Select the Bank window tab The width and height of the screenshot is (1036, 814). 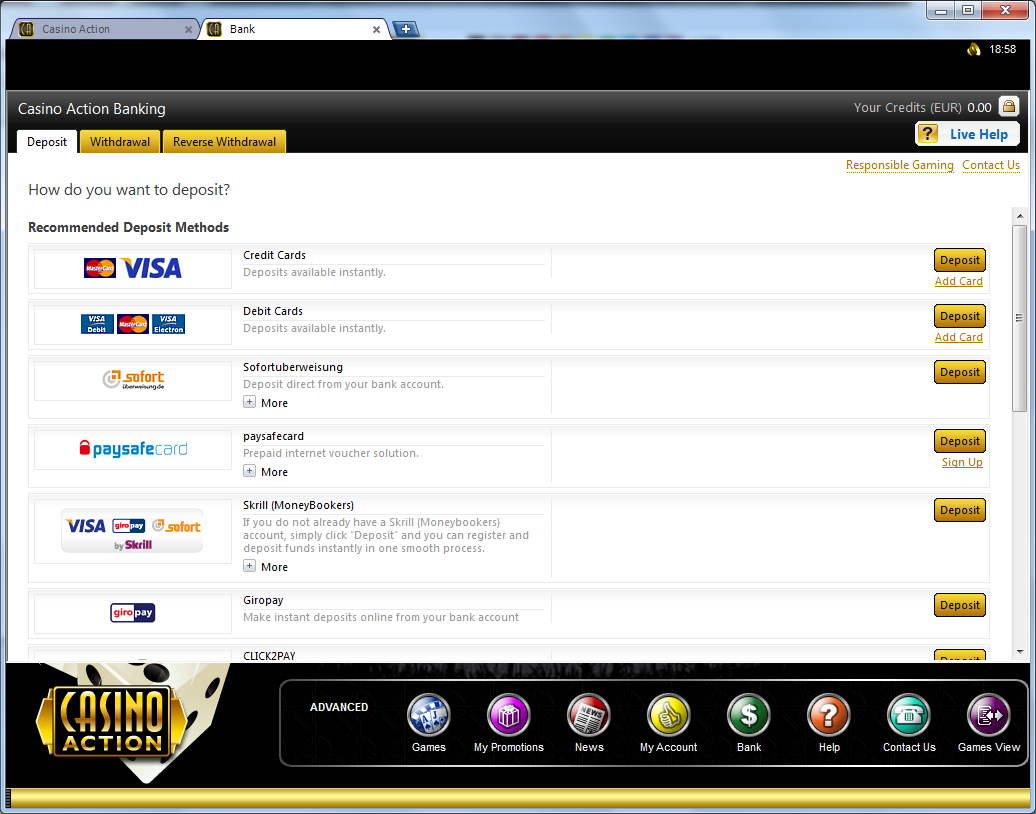296,29
